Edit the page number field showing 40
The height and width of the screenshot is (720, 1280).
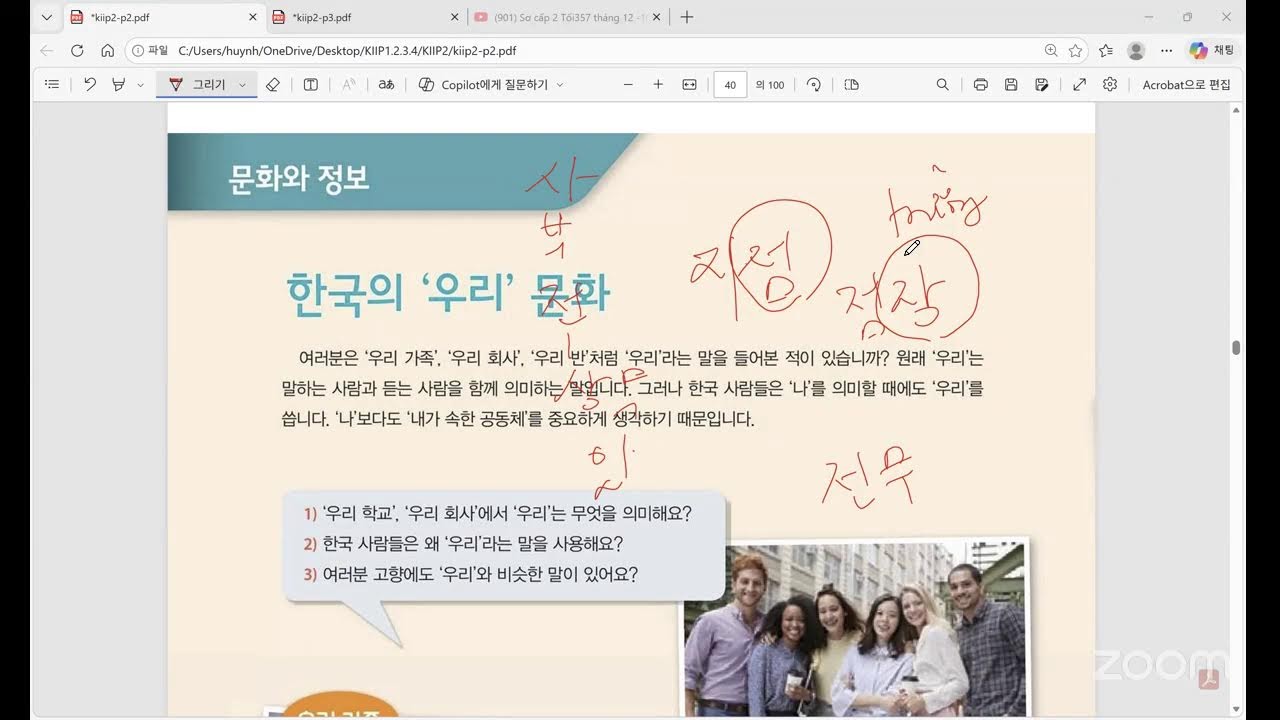click(x=730, y=85)
